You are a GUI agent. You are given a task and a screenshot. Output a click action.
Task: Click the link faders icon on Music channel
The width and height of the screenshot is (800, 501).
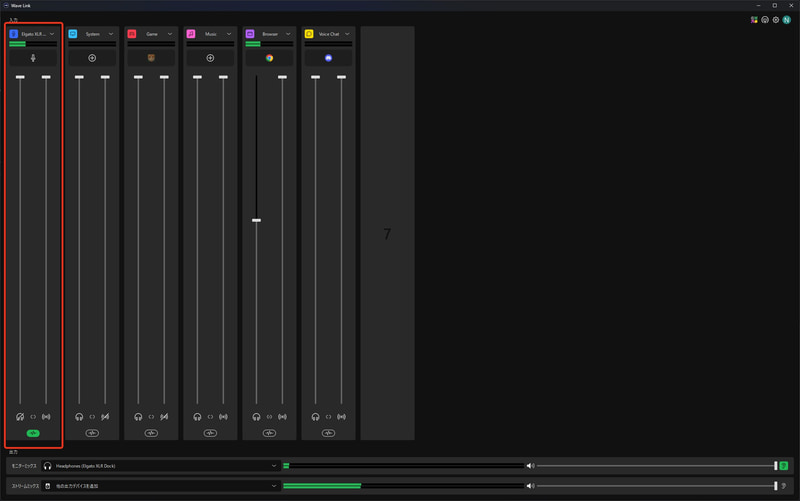[x=210, y=417]
